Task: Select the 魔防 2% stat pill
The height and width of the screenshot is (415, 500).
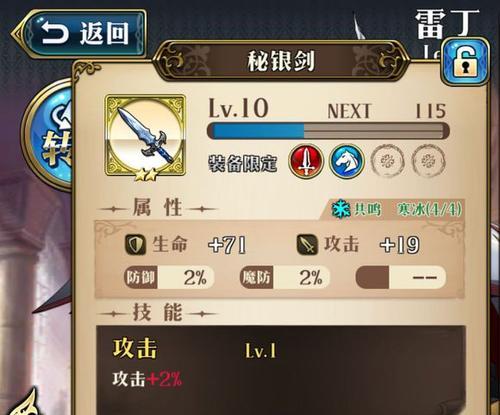Action: pos(285,277)
